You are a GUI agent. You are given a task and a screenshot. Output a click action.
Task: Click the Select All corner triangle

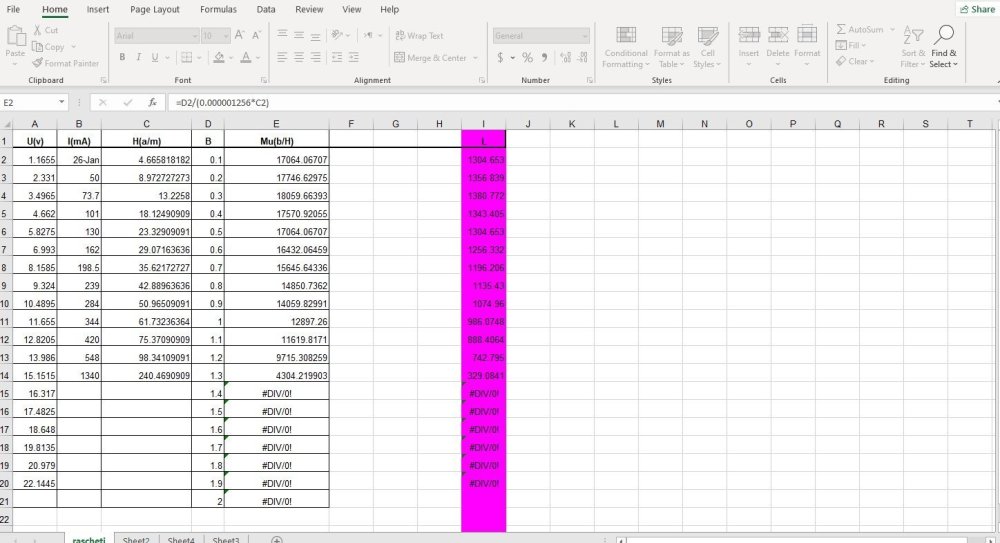(6, 124)
